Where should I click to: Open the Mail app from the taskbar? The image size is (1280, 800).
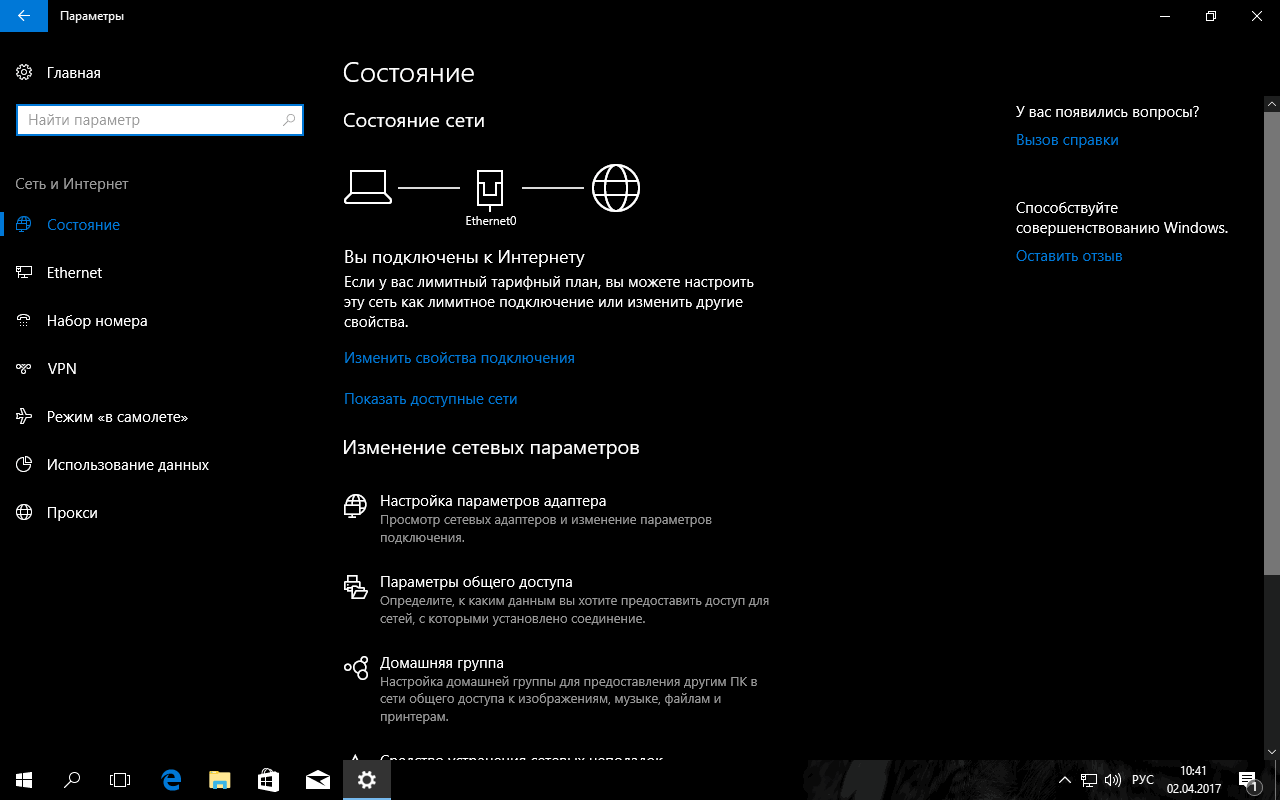318,780
